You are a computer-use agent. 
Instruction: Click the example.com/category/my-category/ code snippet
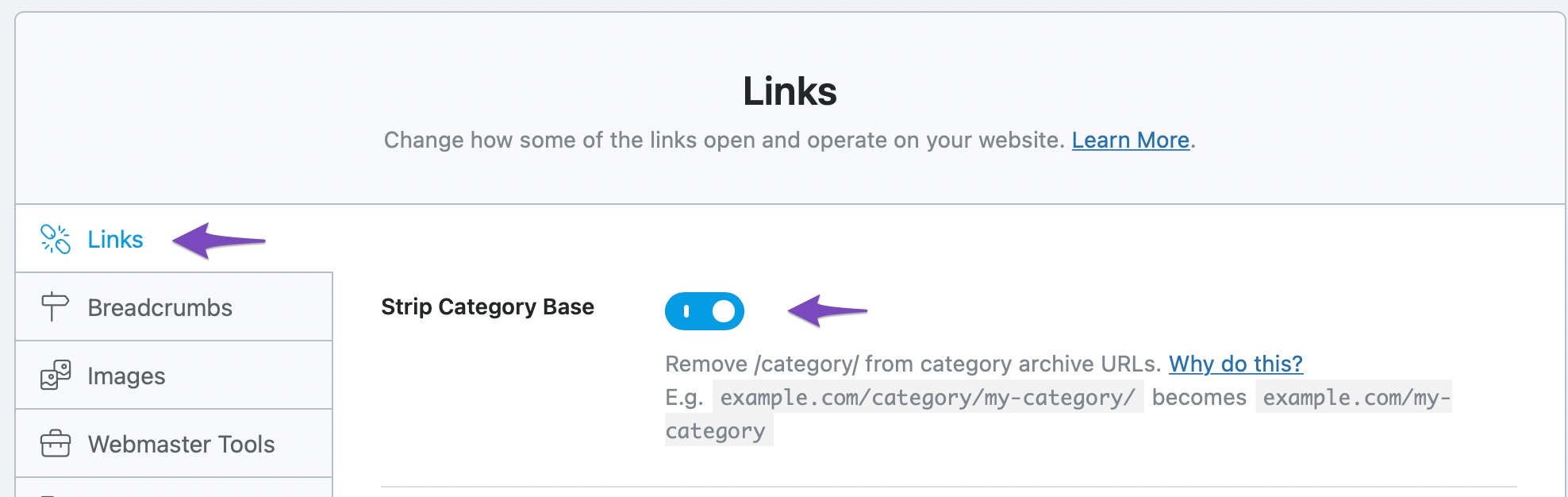click(x=928, y=397)
